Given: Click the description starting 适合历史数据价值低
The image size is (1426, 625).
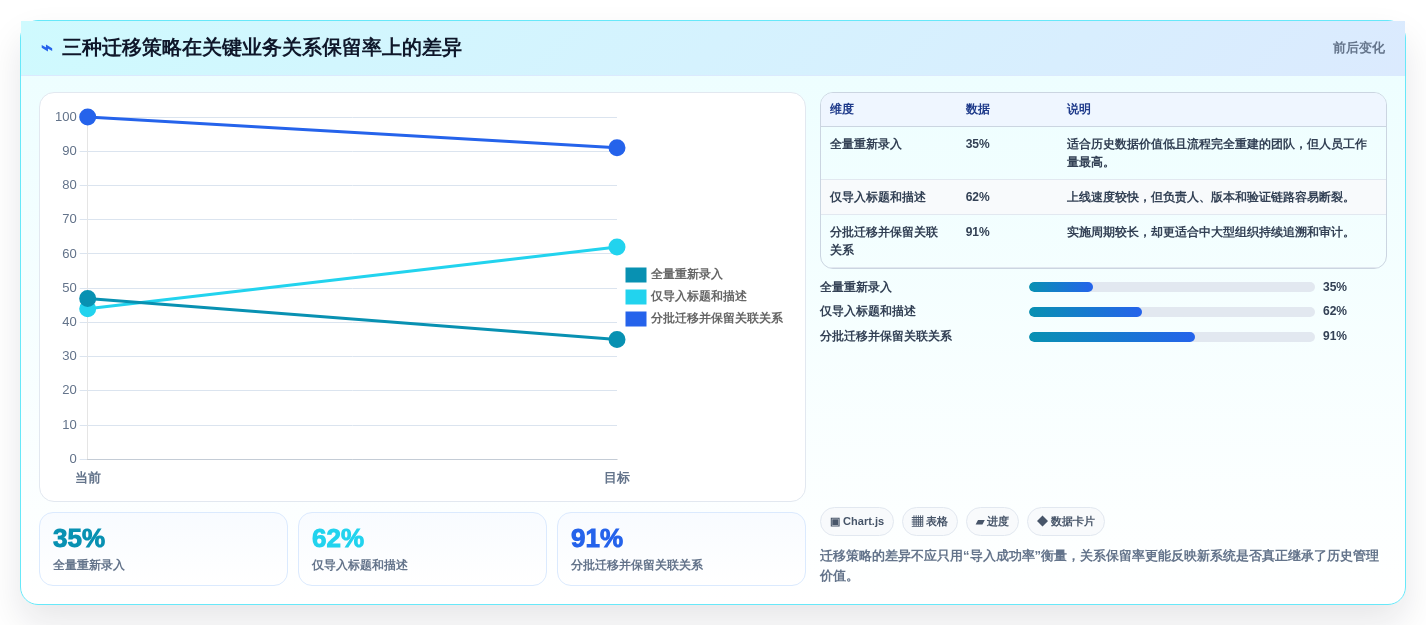Looking at the screenshot, I should click(1217, 153).
